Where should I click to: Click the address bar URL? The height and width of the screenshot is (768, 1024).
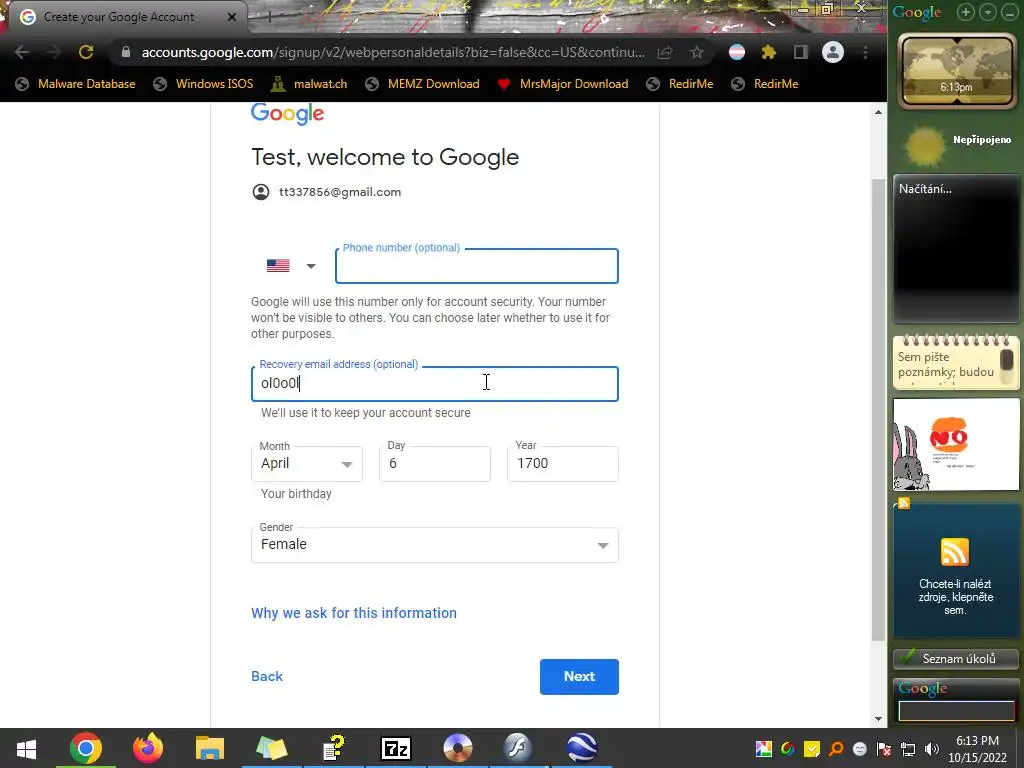(x=392, y=52)
